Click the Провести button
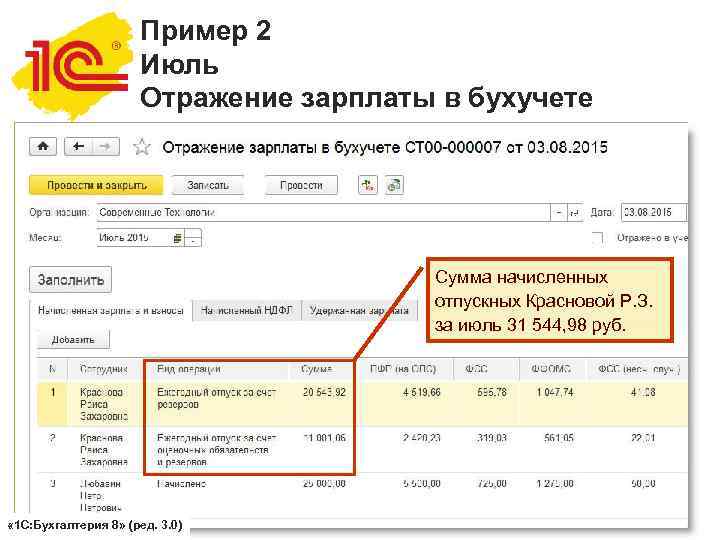This screenshot has height=540, width=720. point(301,185)
